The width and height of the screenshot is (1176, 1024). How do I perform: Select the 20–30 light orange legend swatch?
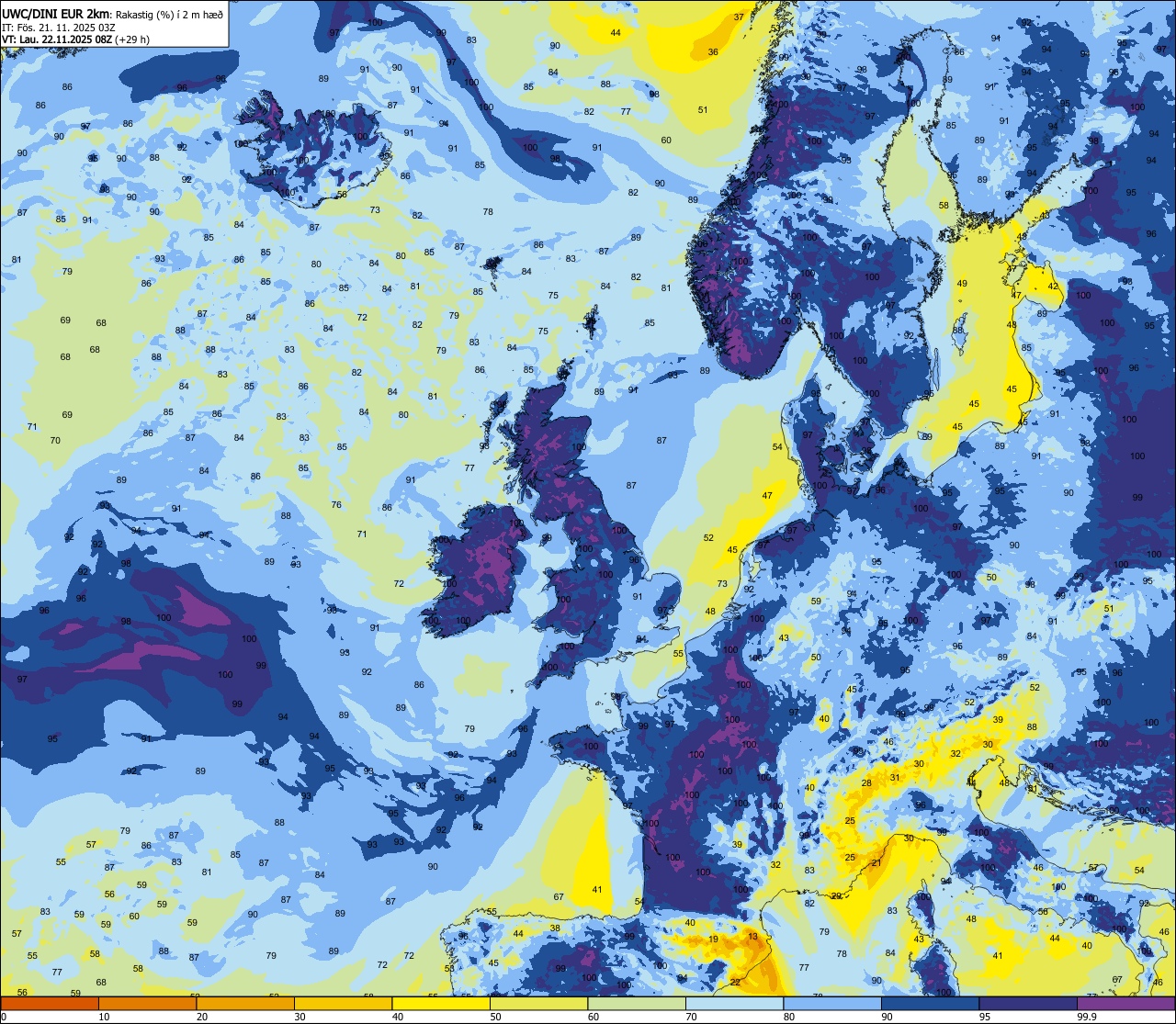click(x=245, y=1004)
